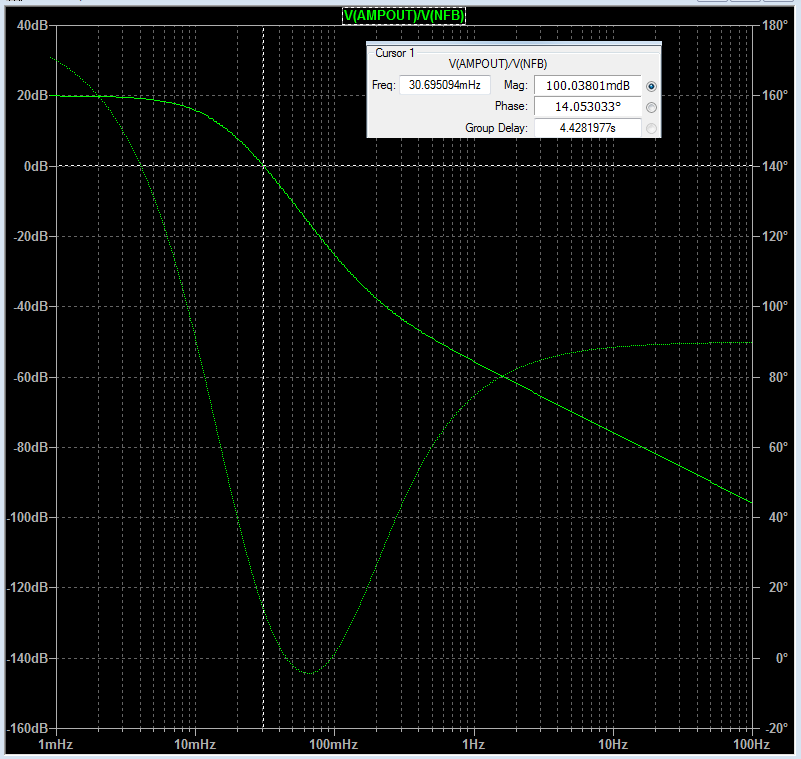Click the 40° right axis label

(x=778, y=517)
